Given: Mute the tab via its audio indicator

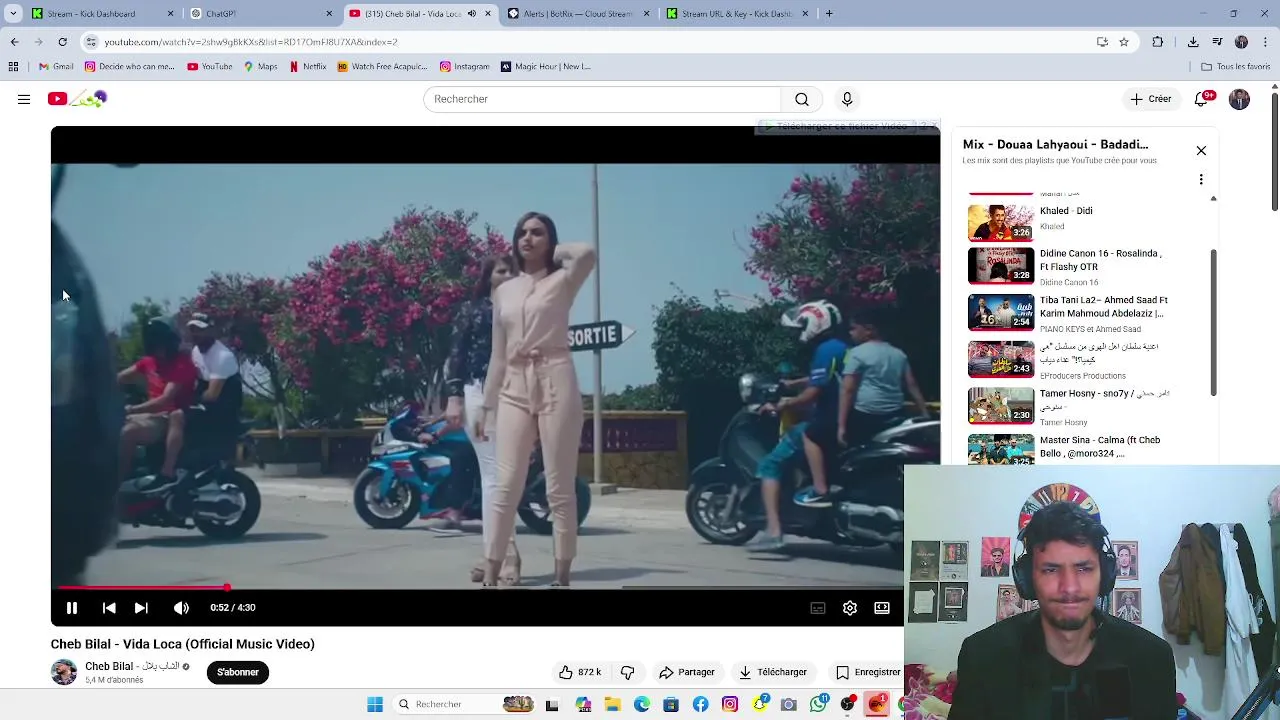Looking at the screenshot, I should tap(472, 14).
